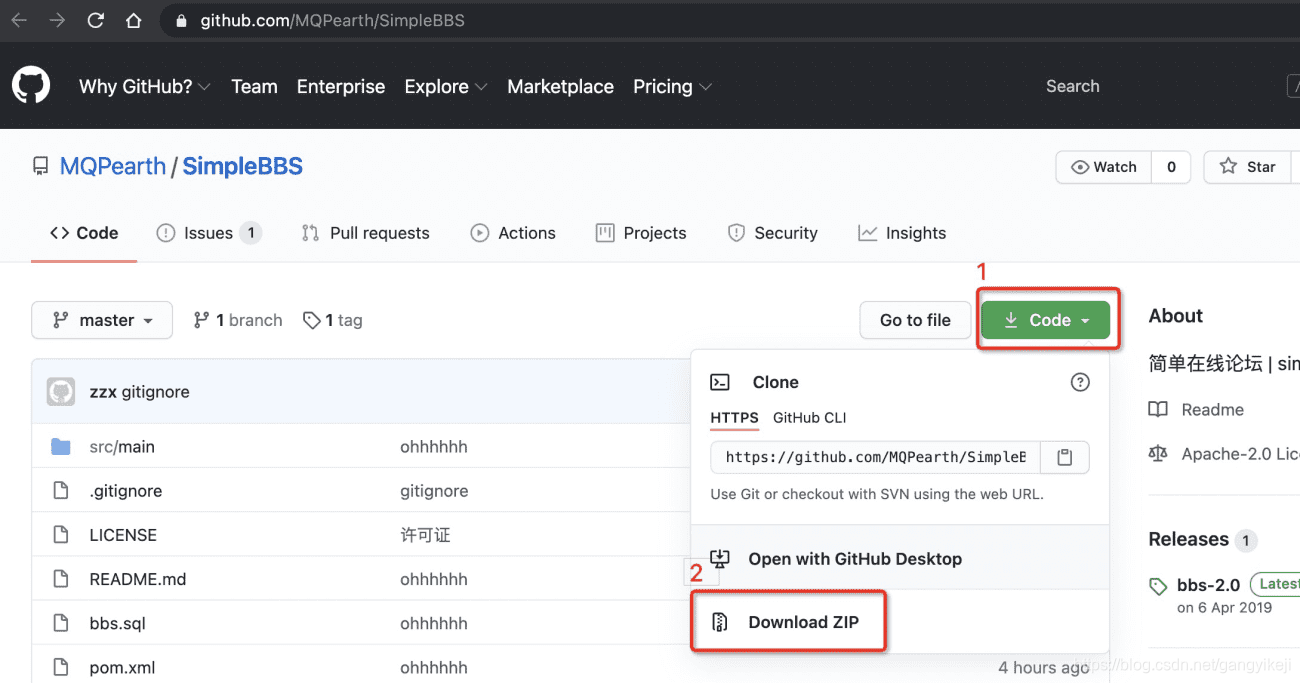Click the file icon beside LICENSE
This screenshot has width=1300, height=683.
61,535
